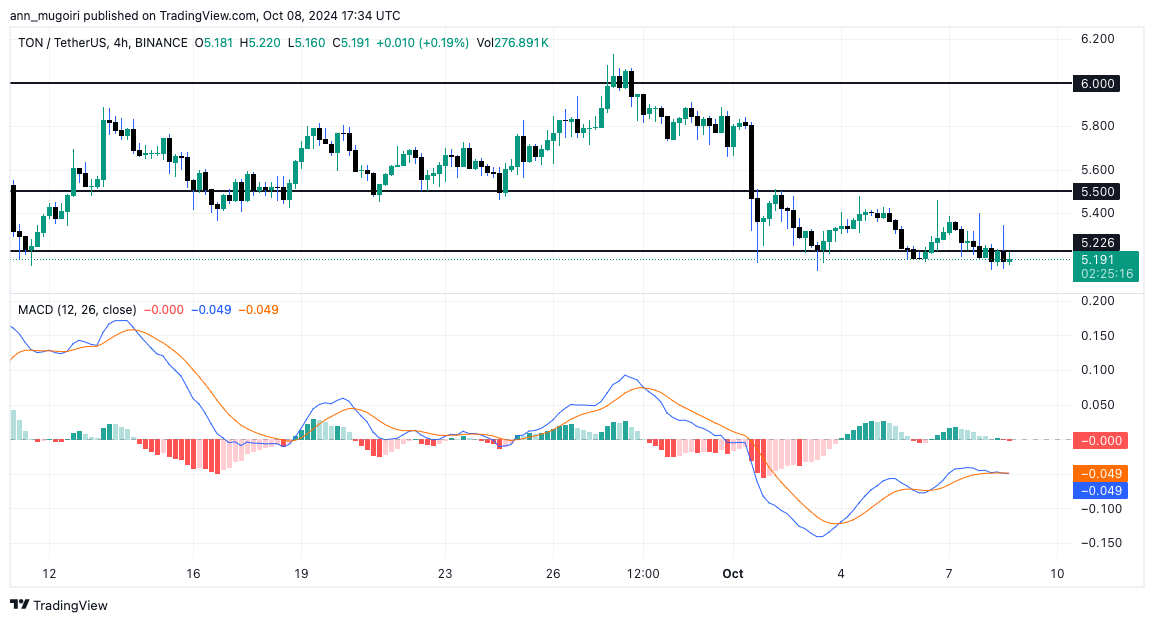Select the black 6.000 price level tag
Image resolution: width=1154 pixels, height=622 pixels.
click(1096, 83)
